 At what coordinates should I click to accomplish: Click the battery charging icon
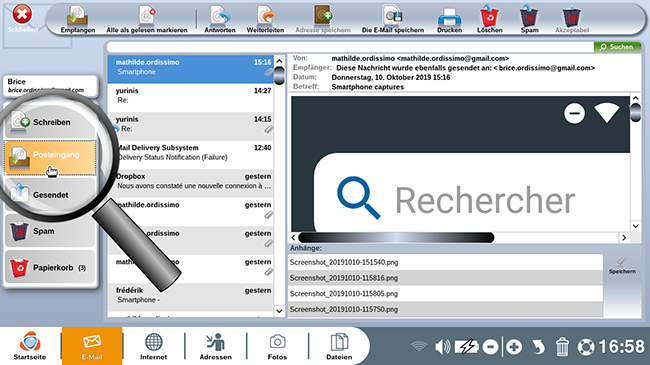click(x=467, y=346)
